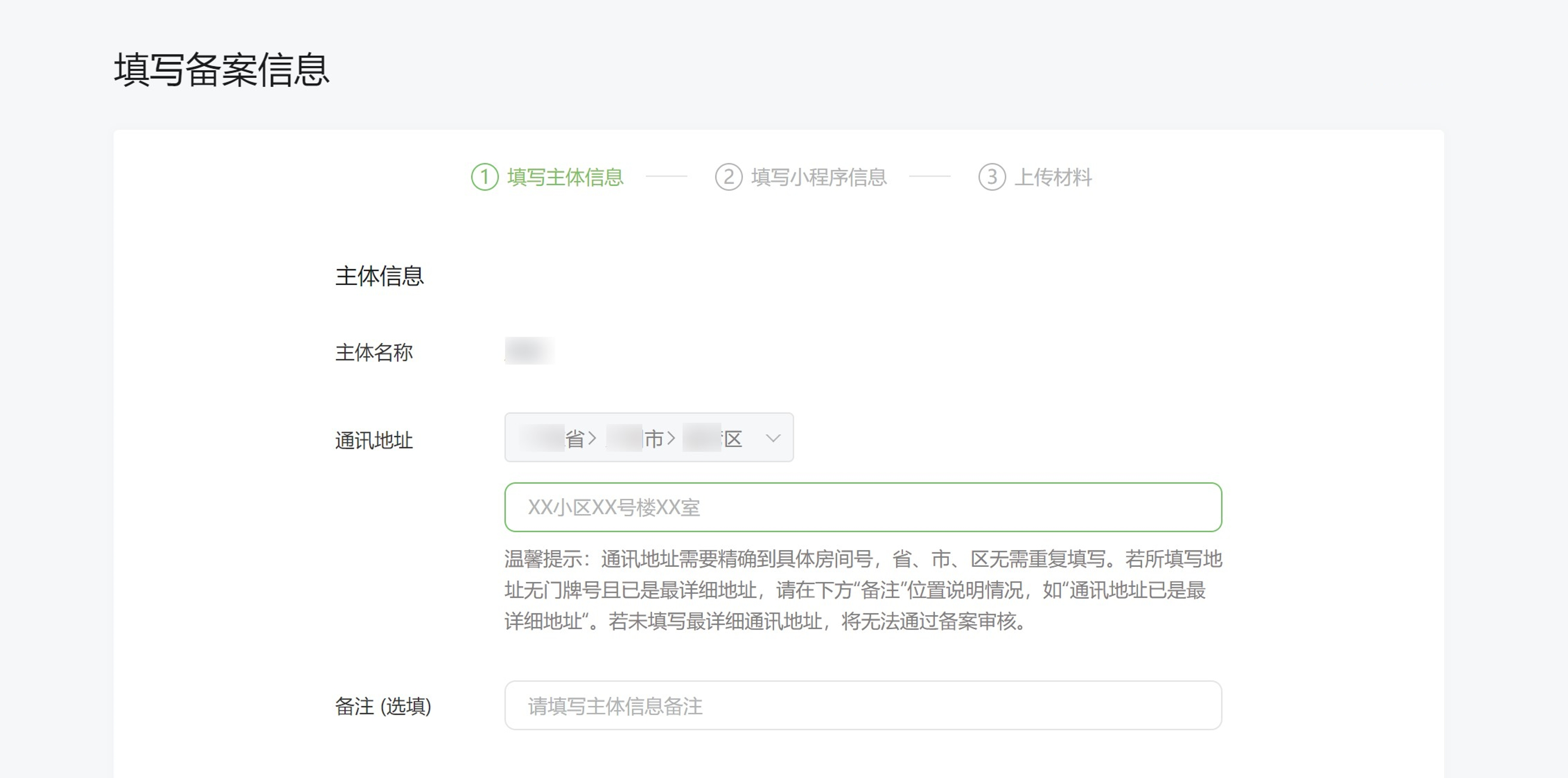1568x778 pixels.
Task: Go to the 填写小程序信息 step
Action: point(819,177)
